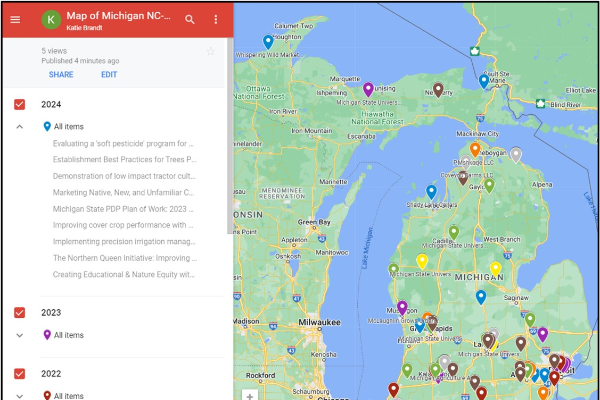Viewport: 600px width, 400px height.
Task: Click the Green Bay city label on map
Action: [314, 222]
